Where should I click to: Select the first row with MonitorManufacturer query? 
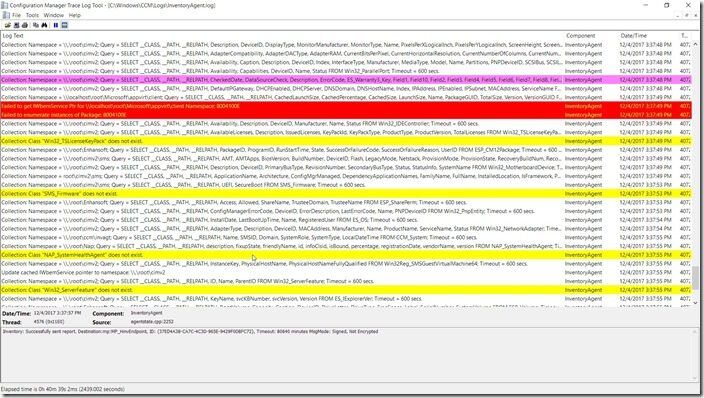click(x=346, y=45)
